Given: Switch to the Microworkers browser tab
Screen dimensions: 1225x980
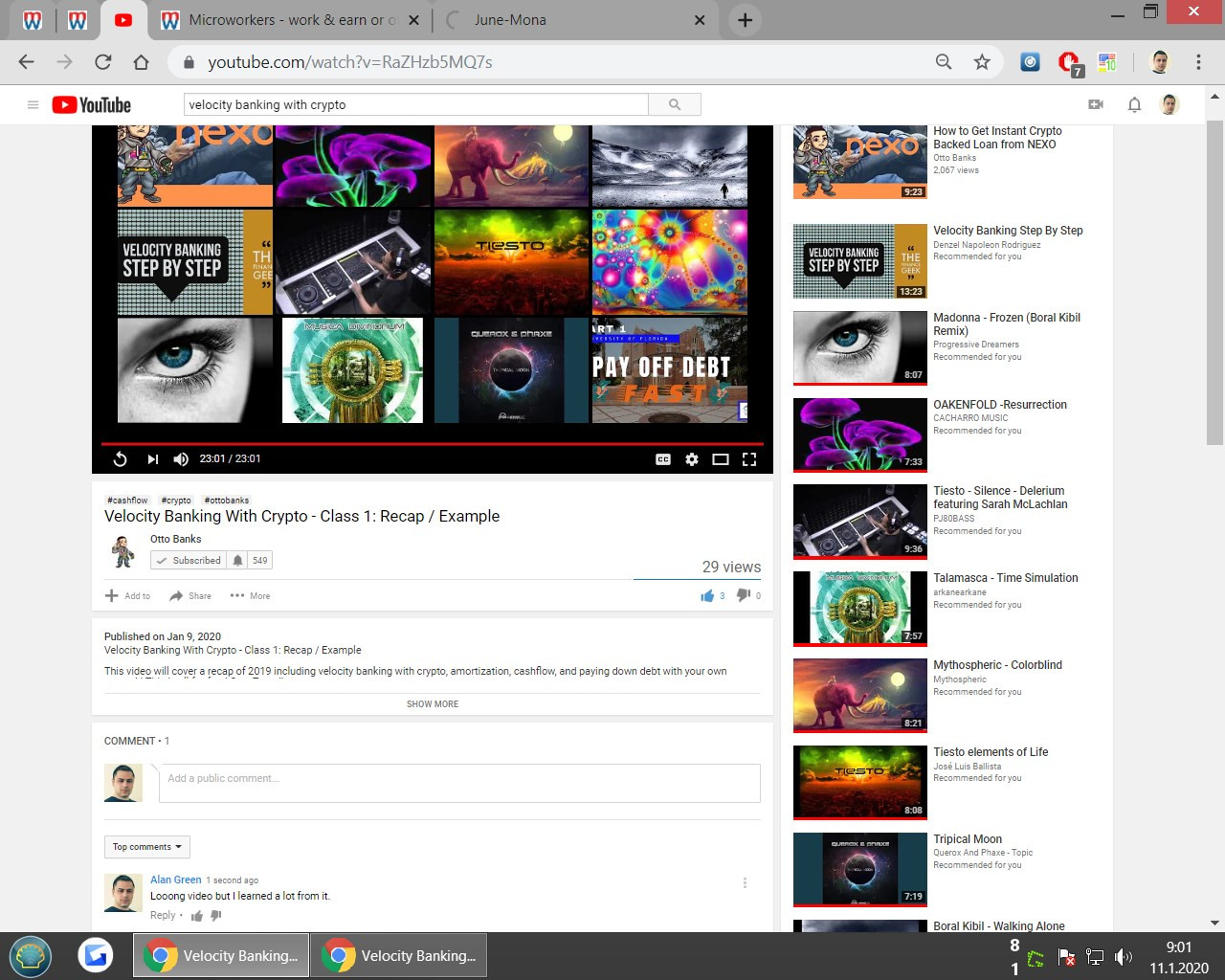Looking at the screenshot, I should click(x=292, y=19).
